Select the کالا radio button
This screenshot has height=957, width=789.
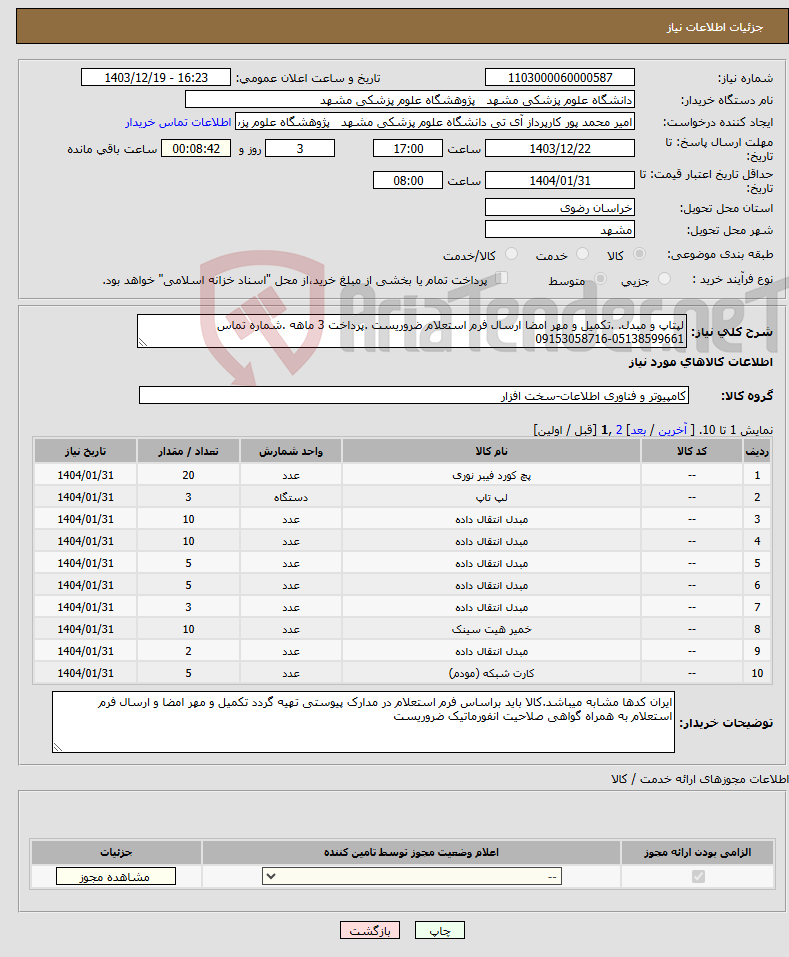pos(639,253)
